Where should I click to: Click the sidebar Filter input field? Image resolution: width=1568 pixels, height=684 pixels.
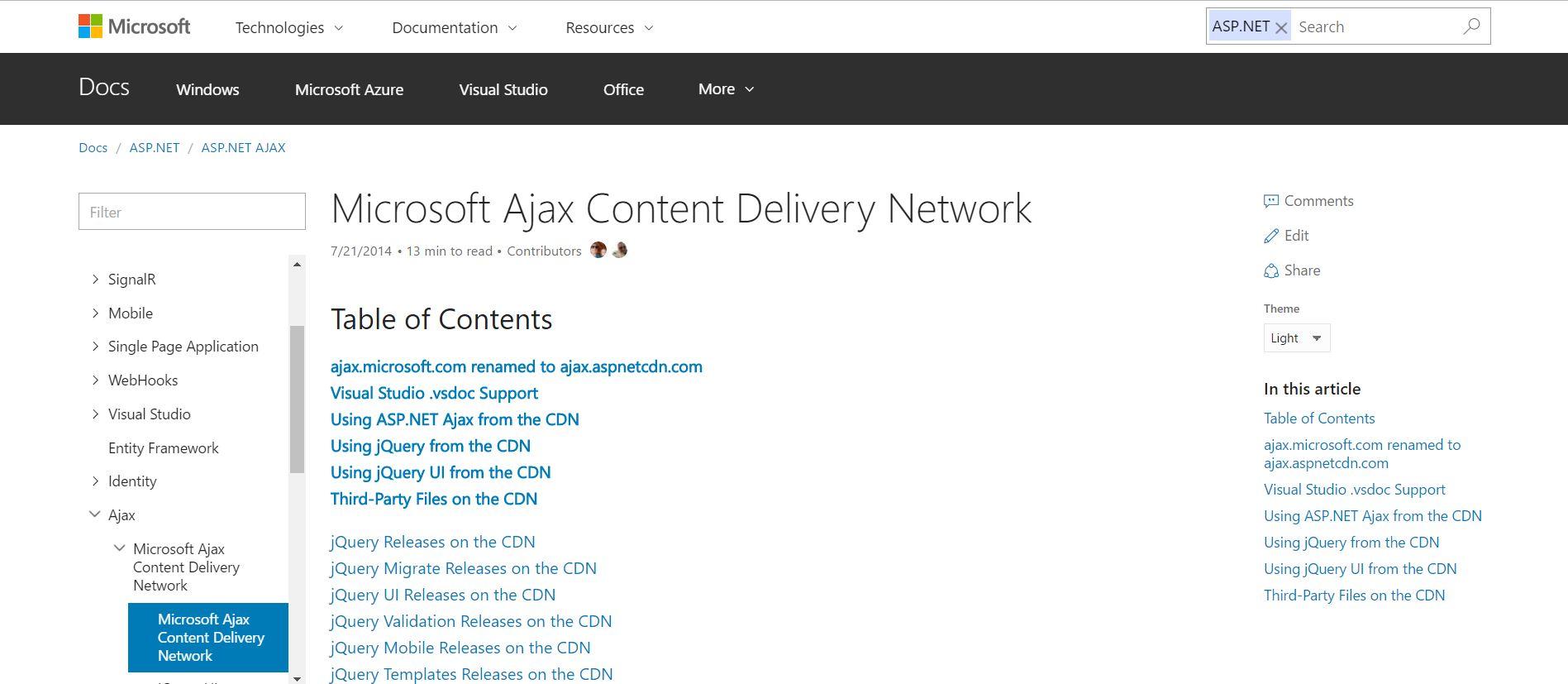pyautogui.click(x=192, y=212)
